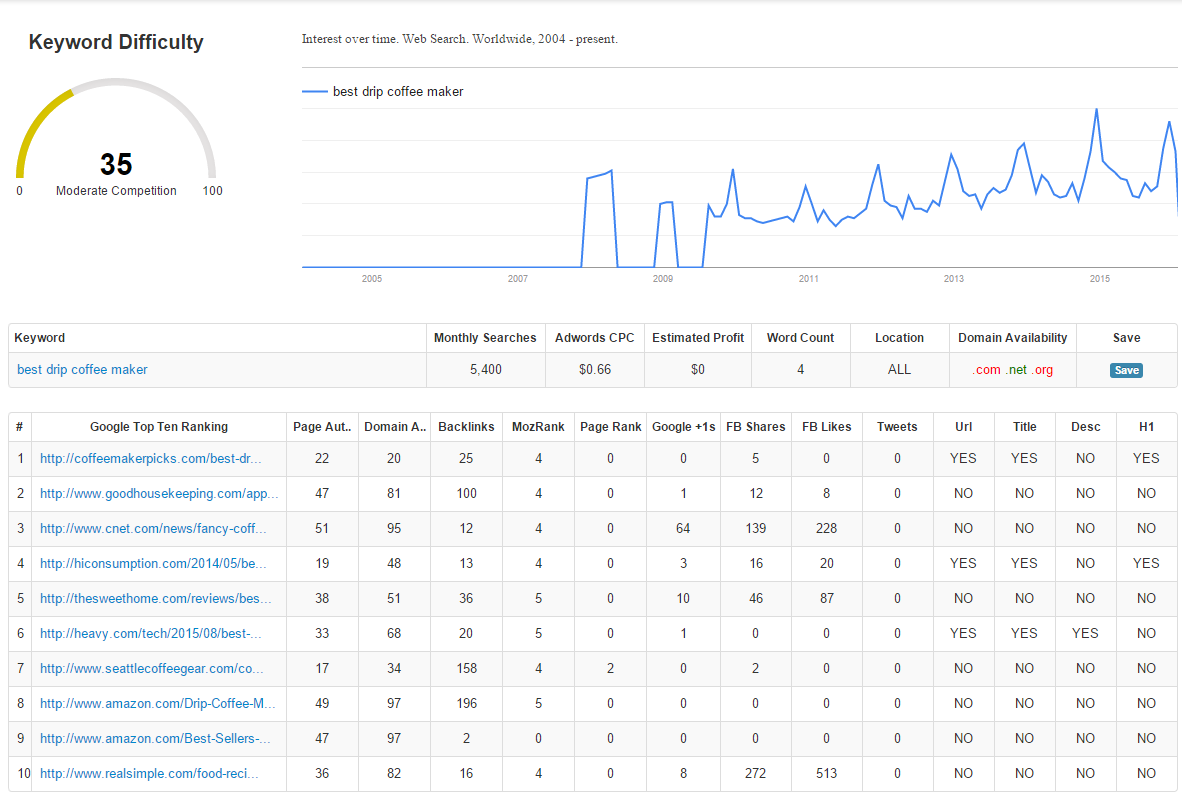The width and height of the screenshot is (1182, 797).
Task: Click the 2009 label on chart axis
Action: tap(663, 279)
